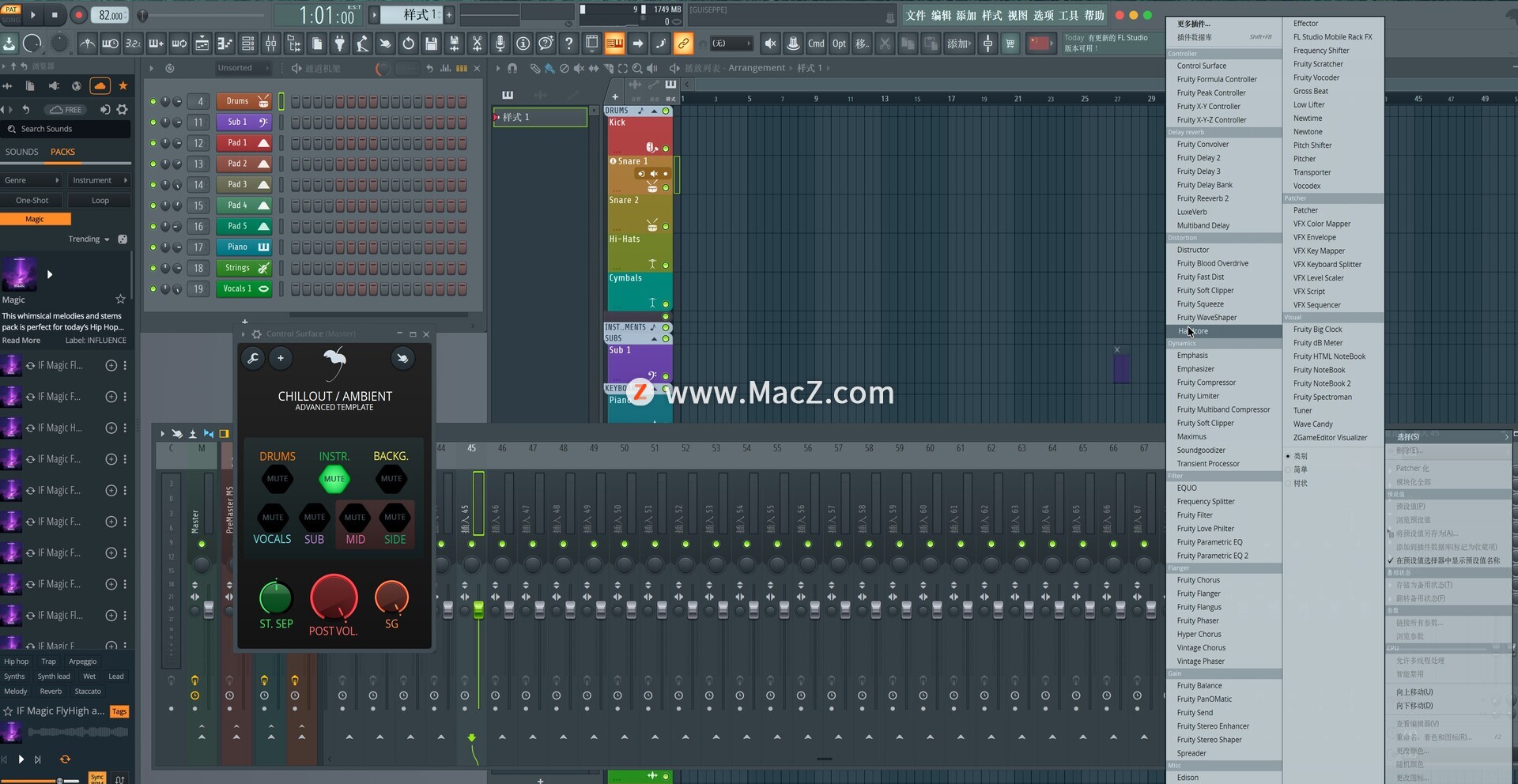Open the Genre filter dropdown
This screenshot has height=784, width=1518.
(32, 180)
